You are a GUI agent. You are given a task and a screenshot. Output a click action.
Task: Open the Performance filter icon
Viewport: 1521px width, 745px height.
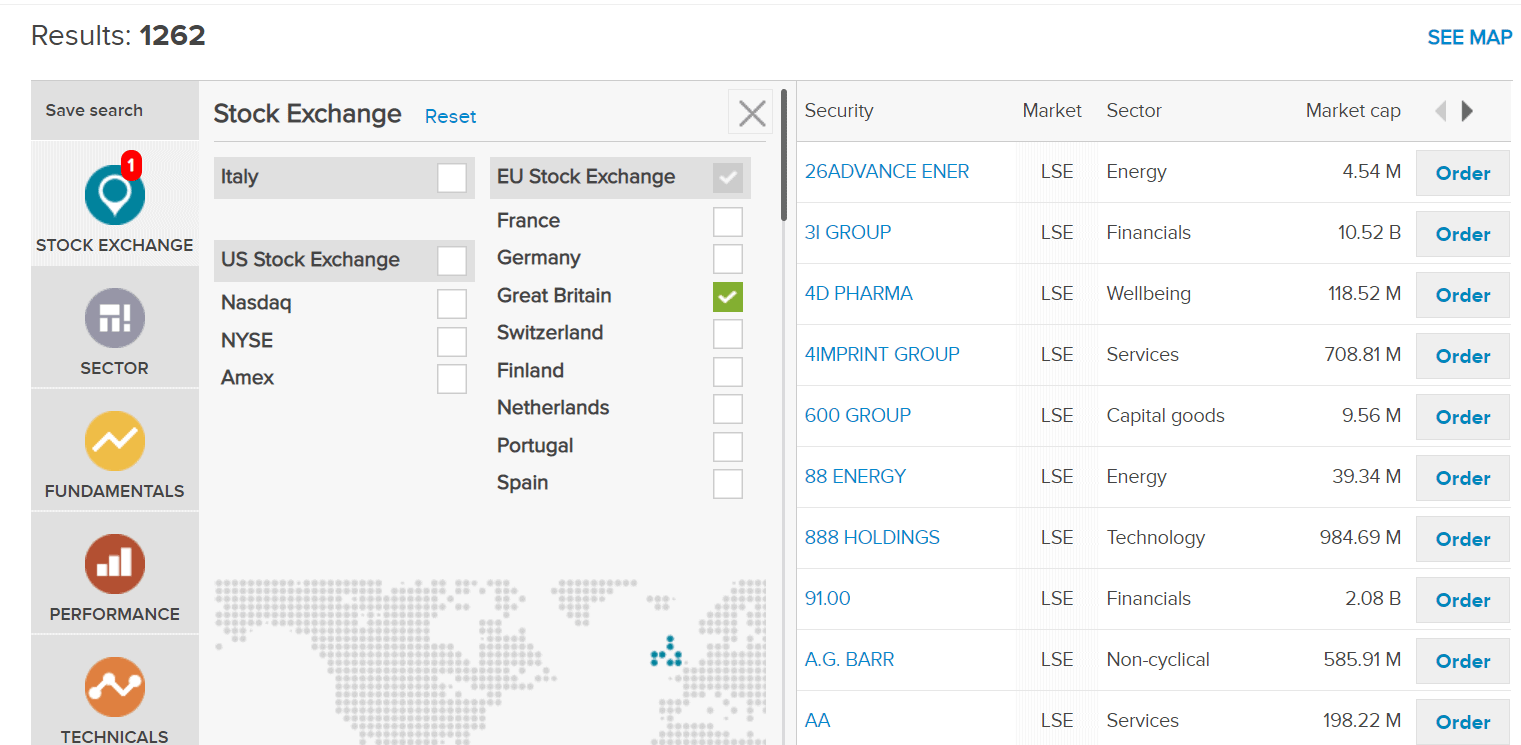(x=115, y=564)
